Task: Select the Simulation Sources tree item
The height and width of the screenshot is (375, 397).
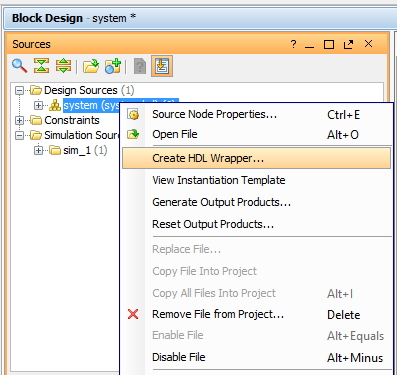Action: coord(82,135)
